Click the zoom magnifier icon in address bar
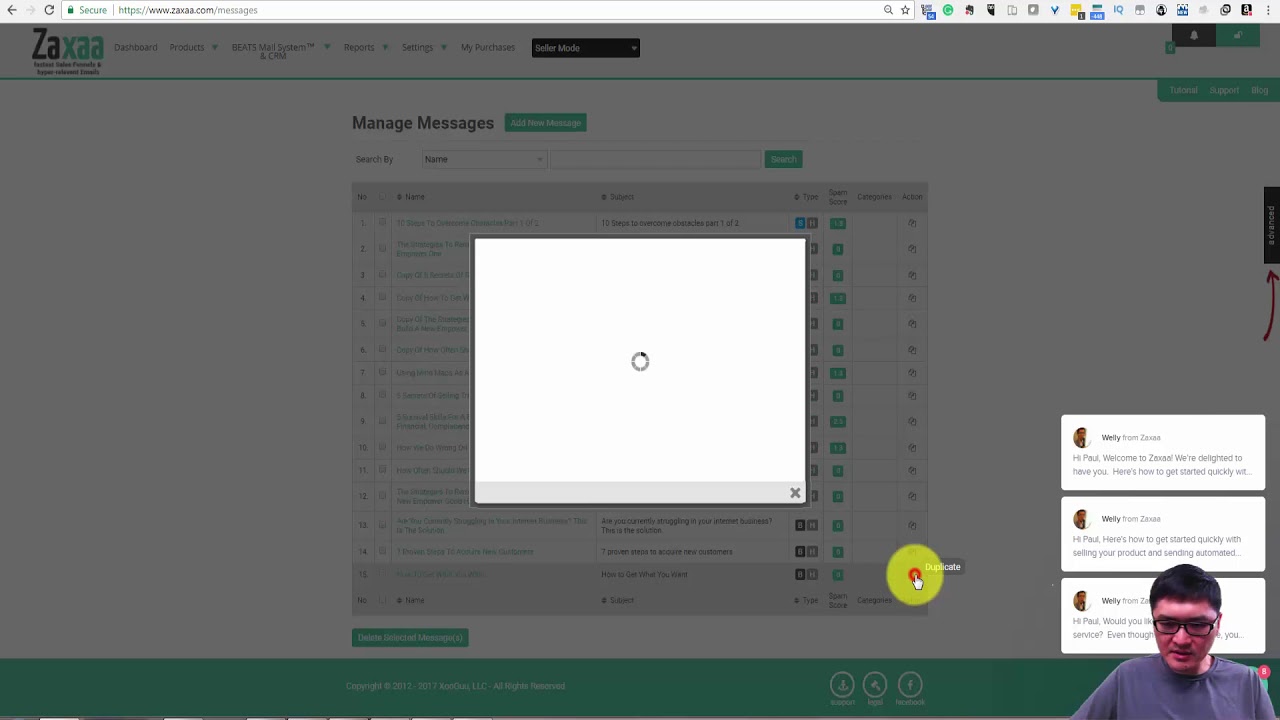The width and height of the screenshot is (1280, 720). pyautogui.click(x=888, y=10)
